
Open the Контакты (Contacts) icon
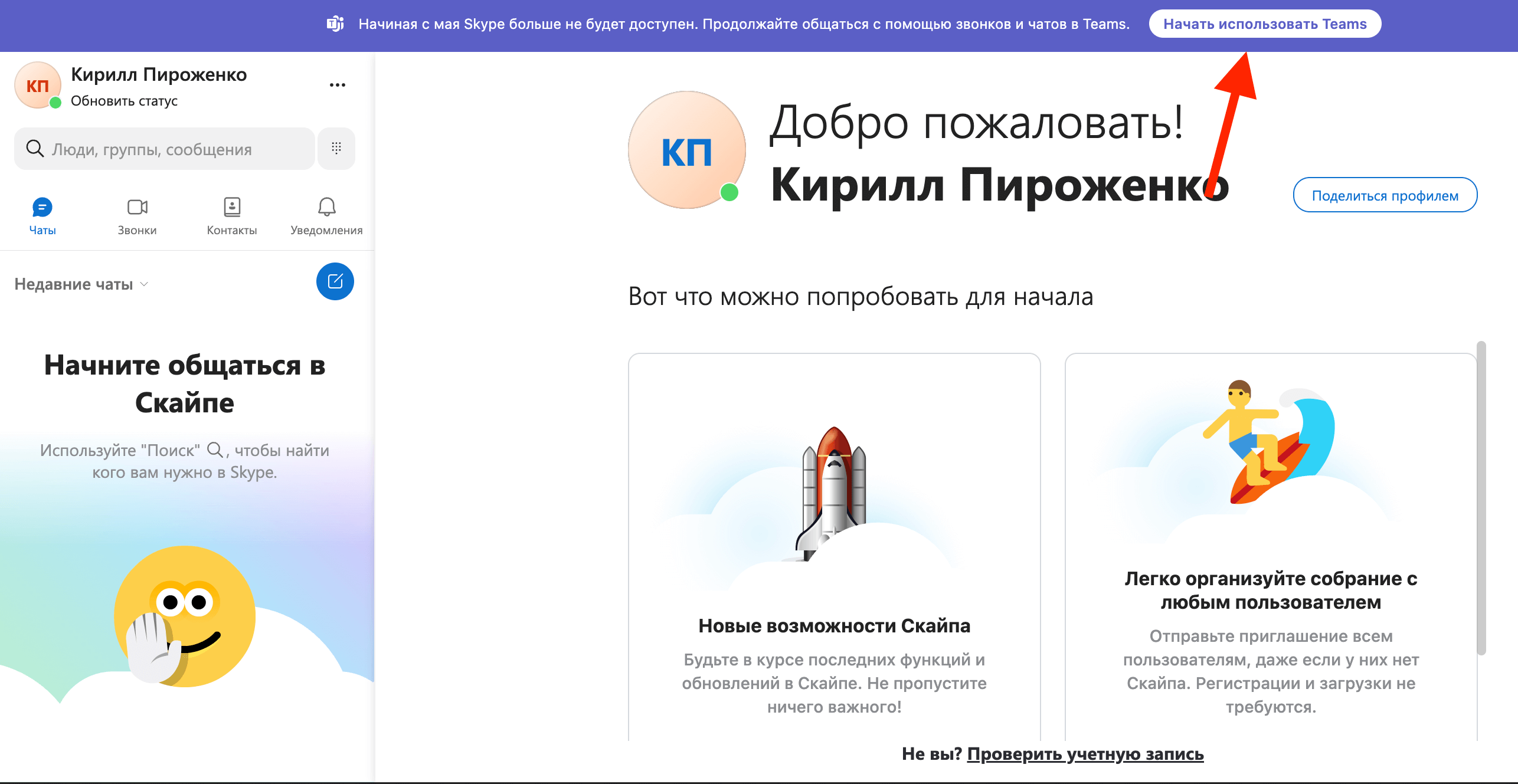click(232, 207)
